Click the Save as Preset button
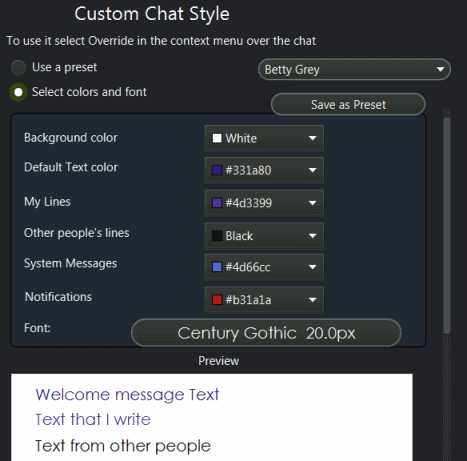This screenshot has width=467, height=461. point(348,105)
